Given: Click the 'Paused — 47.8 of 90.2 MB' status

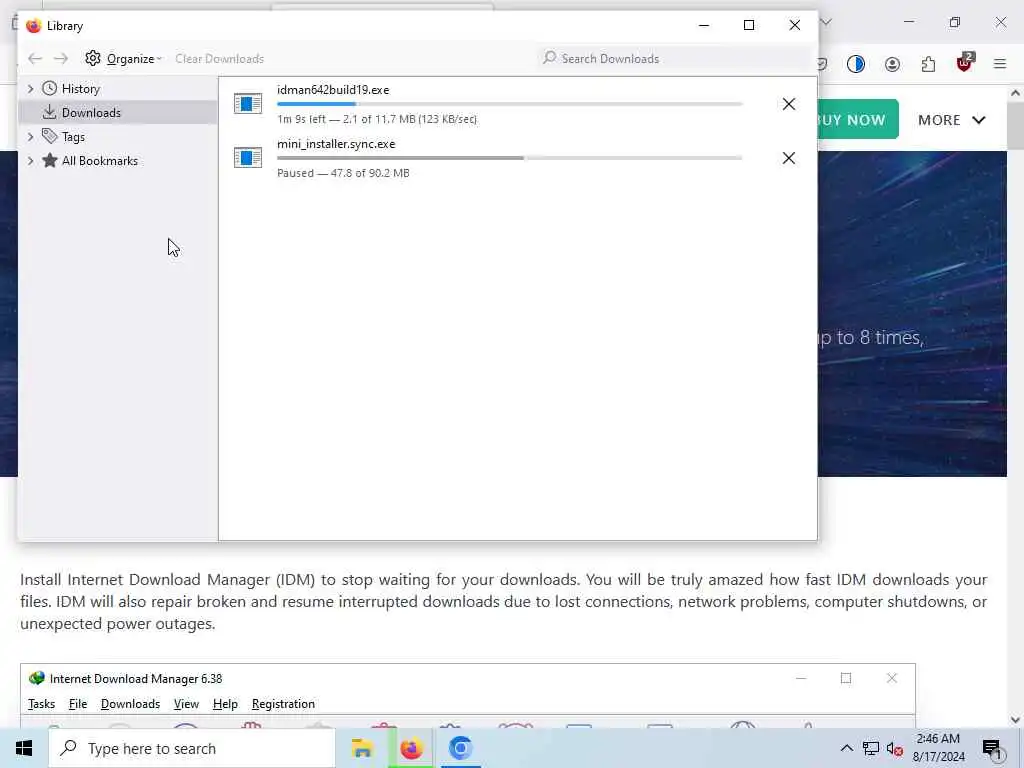Looking at the screenshot, I should tap(343, 173).
